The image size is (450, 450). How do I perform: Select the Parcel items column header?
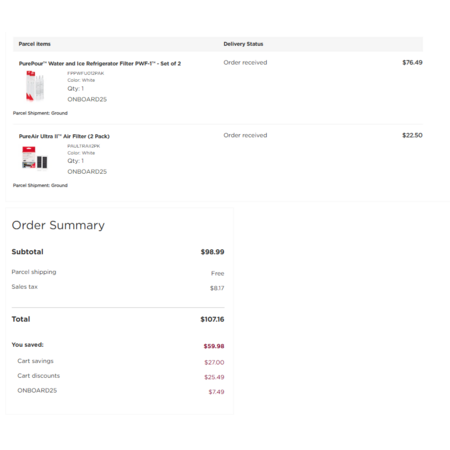click(34, 44)
